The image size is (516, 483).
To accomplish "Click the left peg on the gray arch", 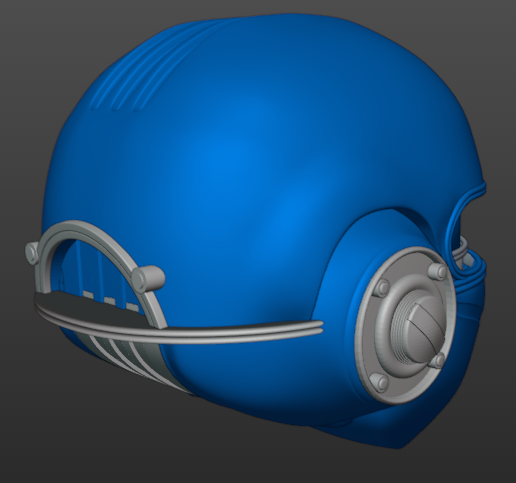I will pos(32,253).
